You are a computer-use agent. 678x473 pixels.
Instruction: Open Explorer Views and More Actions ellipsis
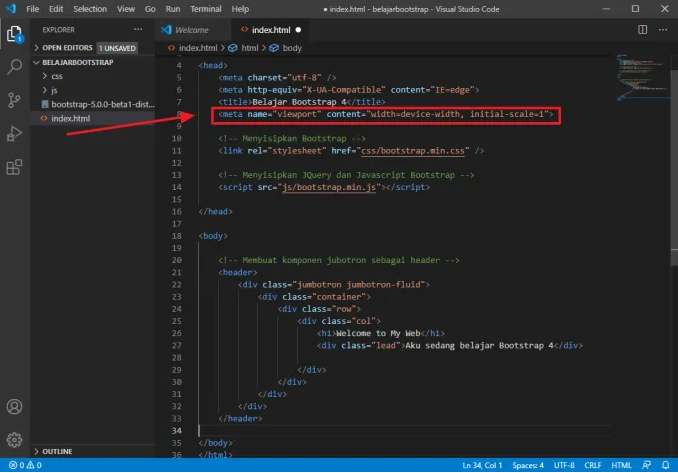coord(138,29)
